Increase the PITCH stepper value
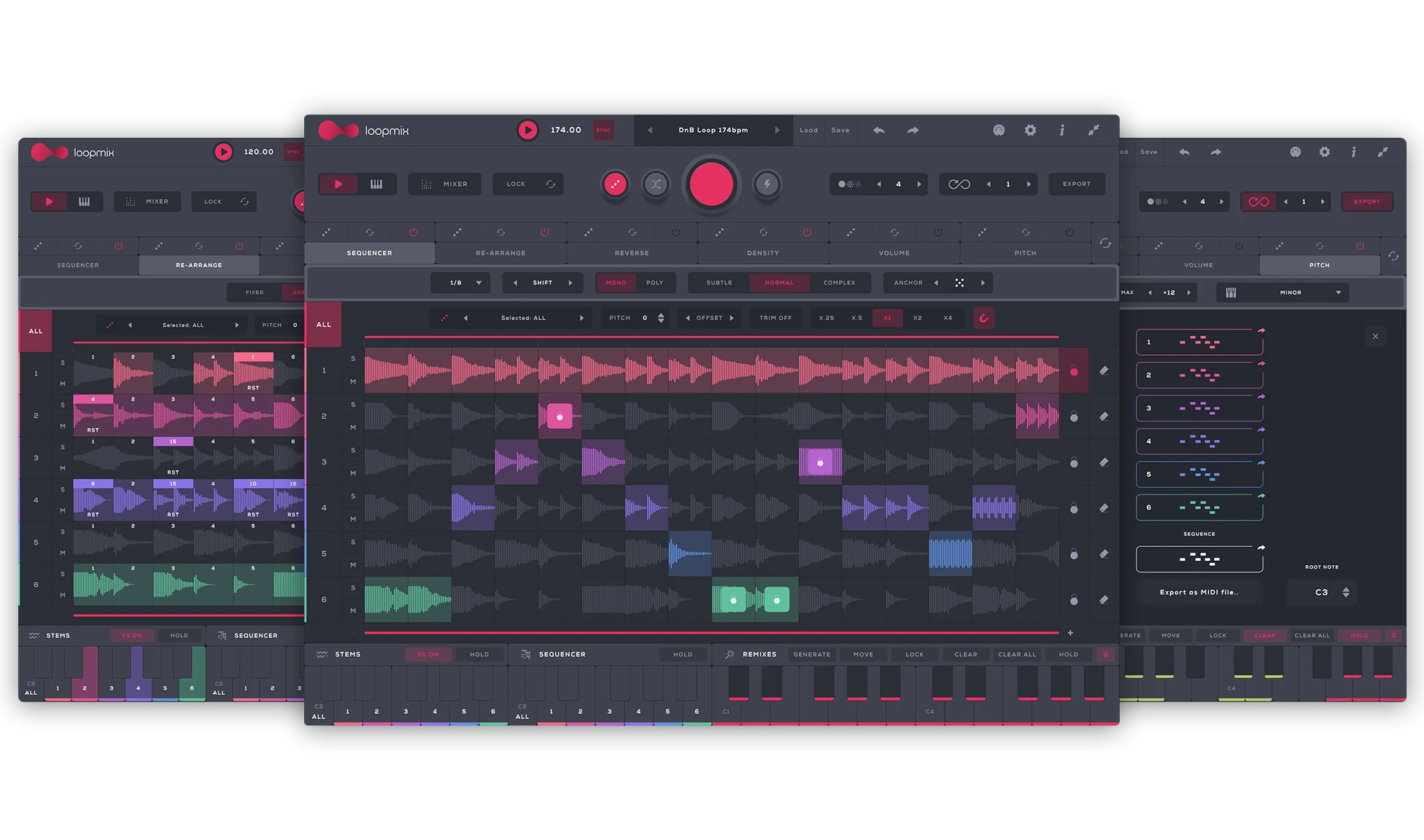The width and height of the screenshot is (1424, 840). [661, 314]
